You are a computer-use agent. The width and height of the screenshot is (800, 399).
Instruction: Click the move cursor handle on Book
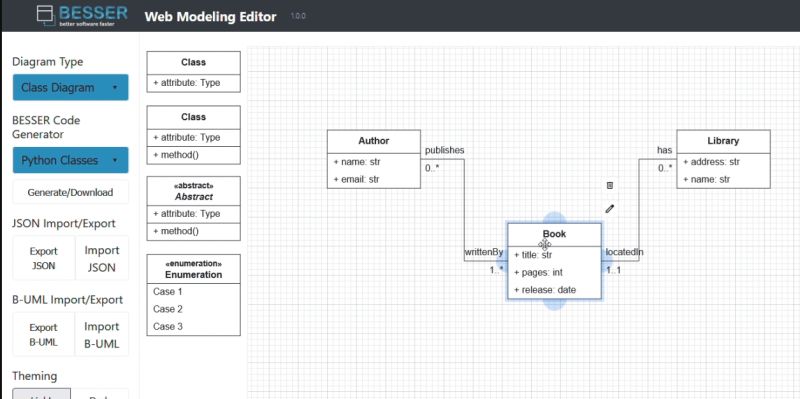pyautogui.click(x=544, y=244)
